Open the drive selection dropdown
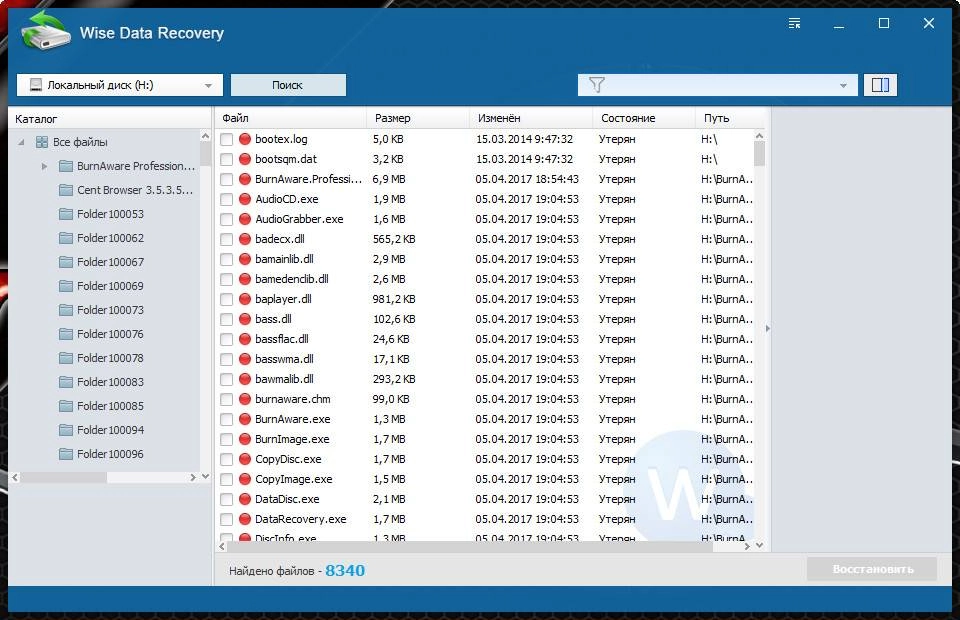 click(208, 86)
